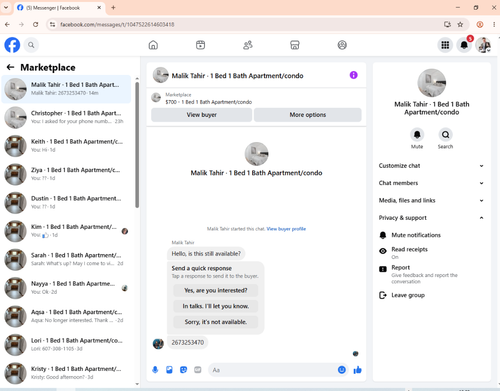Choose a sticker icon in composer

(183, 370)
